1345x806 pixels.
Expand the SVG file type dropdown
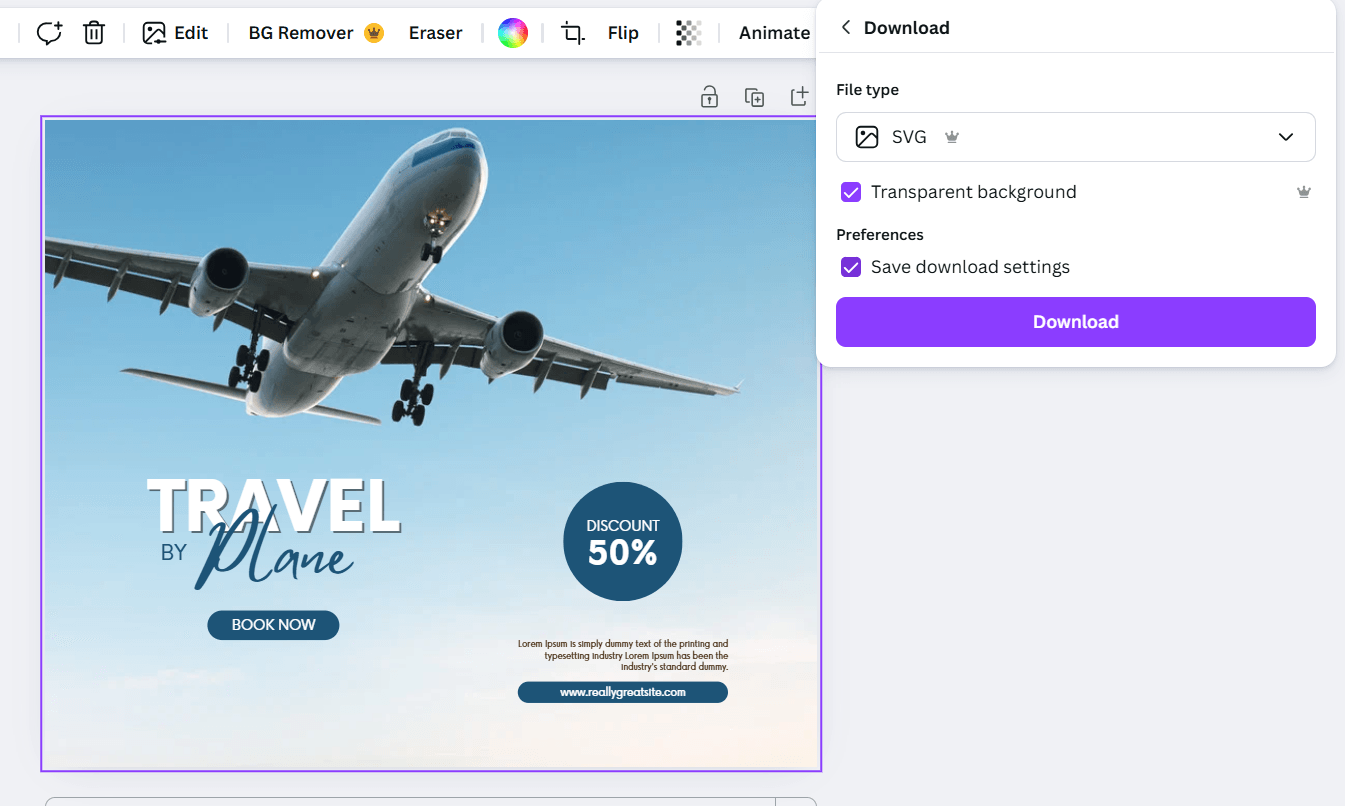1076,137
